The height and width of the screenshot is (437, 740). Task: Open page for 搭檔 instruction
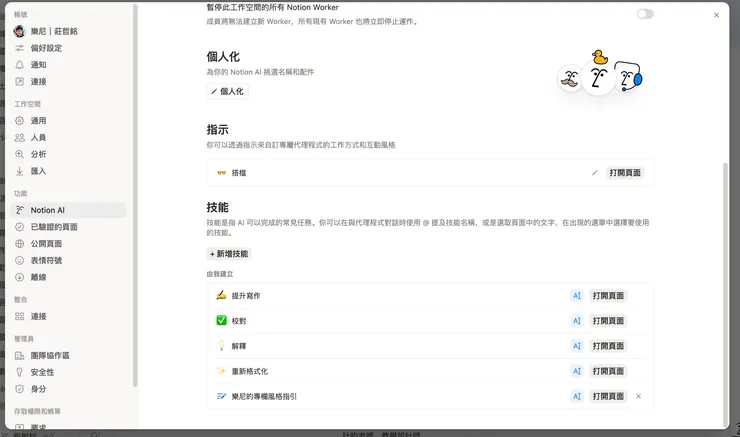coord(625,173)
